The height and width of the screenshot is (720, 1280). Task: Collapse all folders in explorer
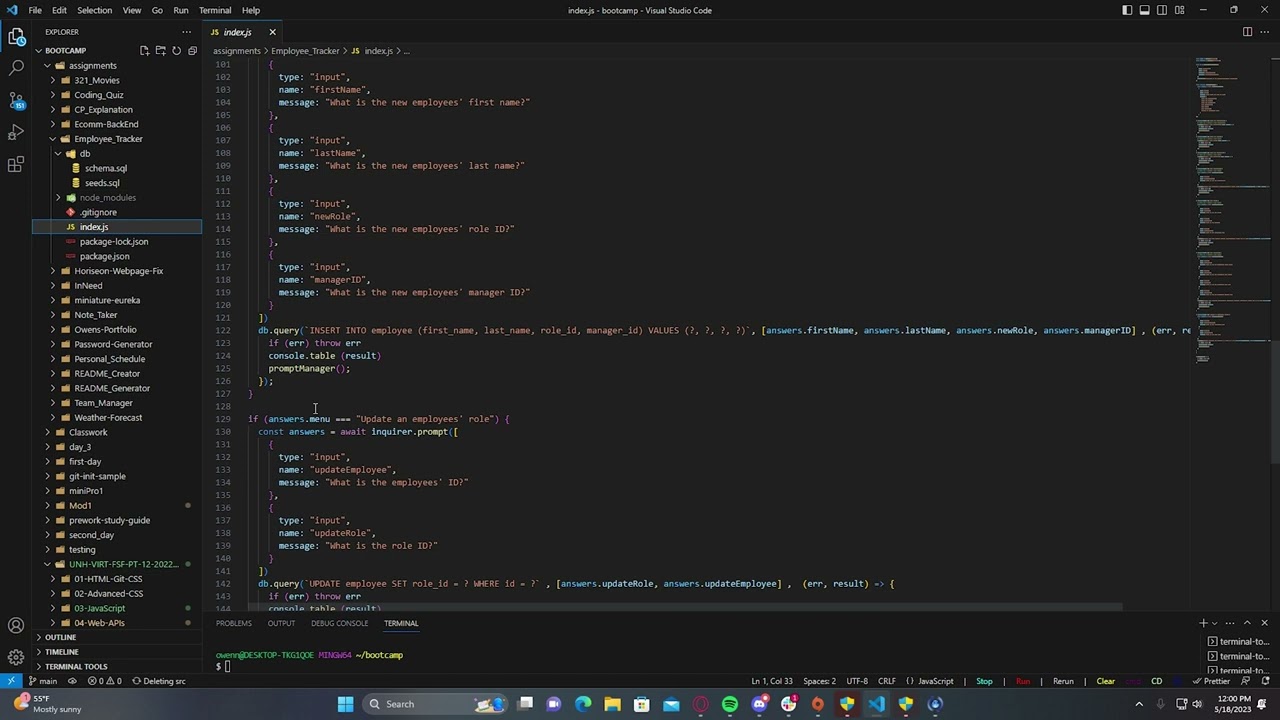192,51
